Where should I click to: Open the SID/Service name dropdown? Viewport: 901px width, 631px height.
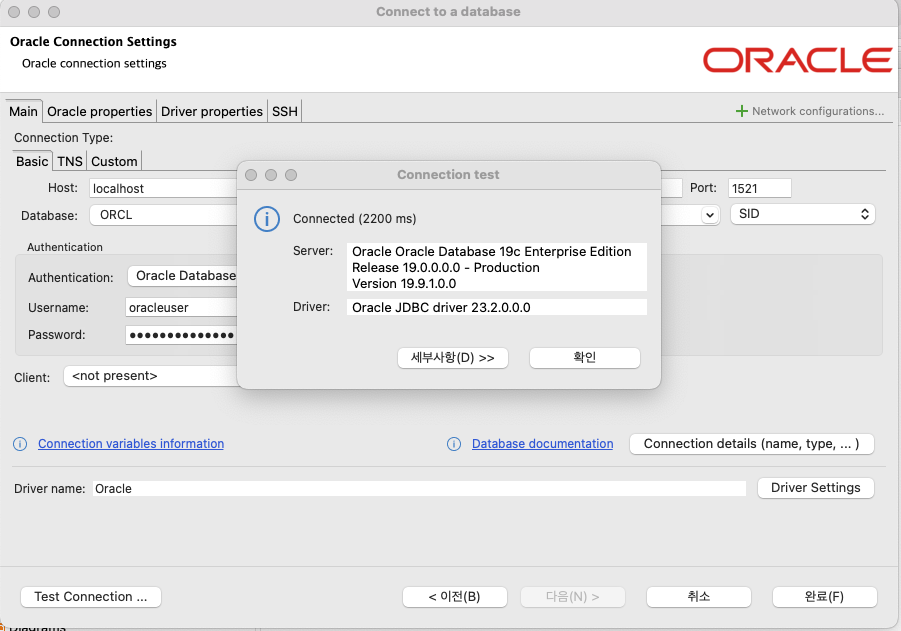click(803, 214)
